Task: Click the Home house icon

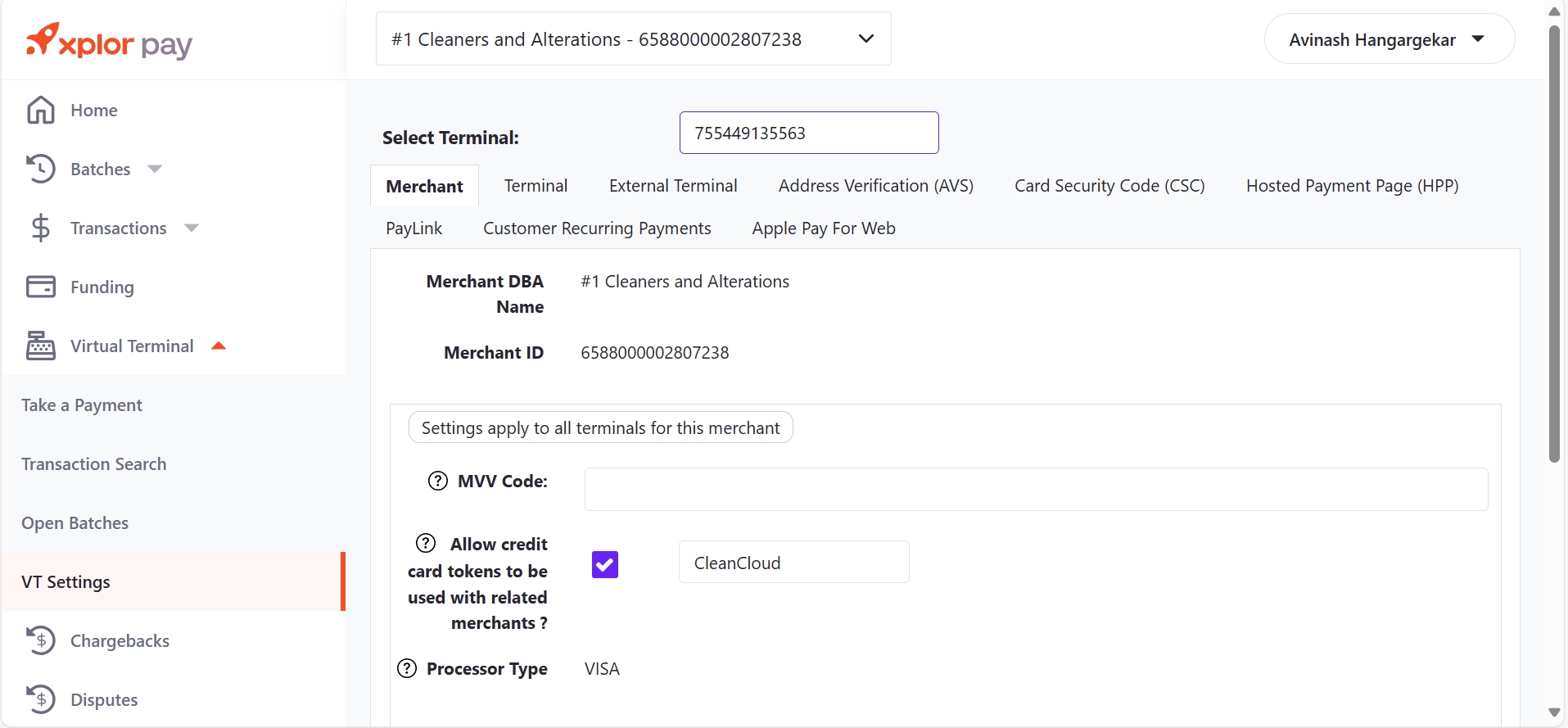Action: [41, 110]
